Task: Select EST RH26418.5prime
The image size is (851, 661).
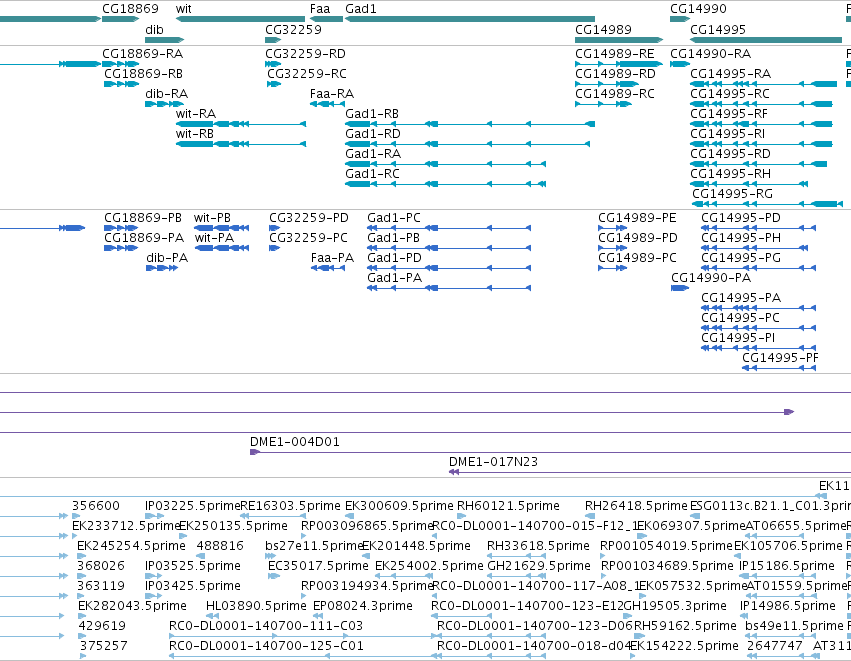Action: coord(636,506)
